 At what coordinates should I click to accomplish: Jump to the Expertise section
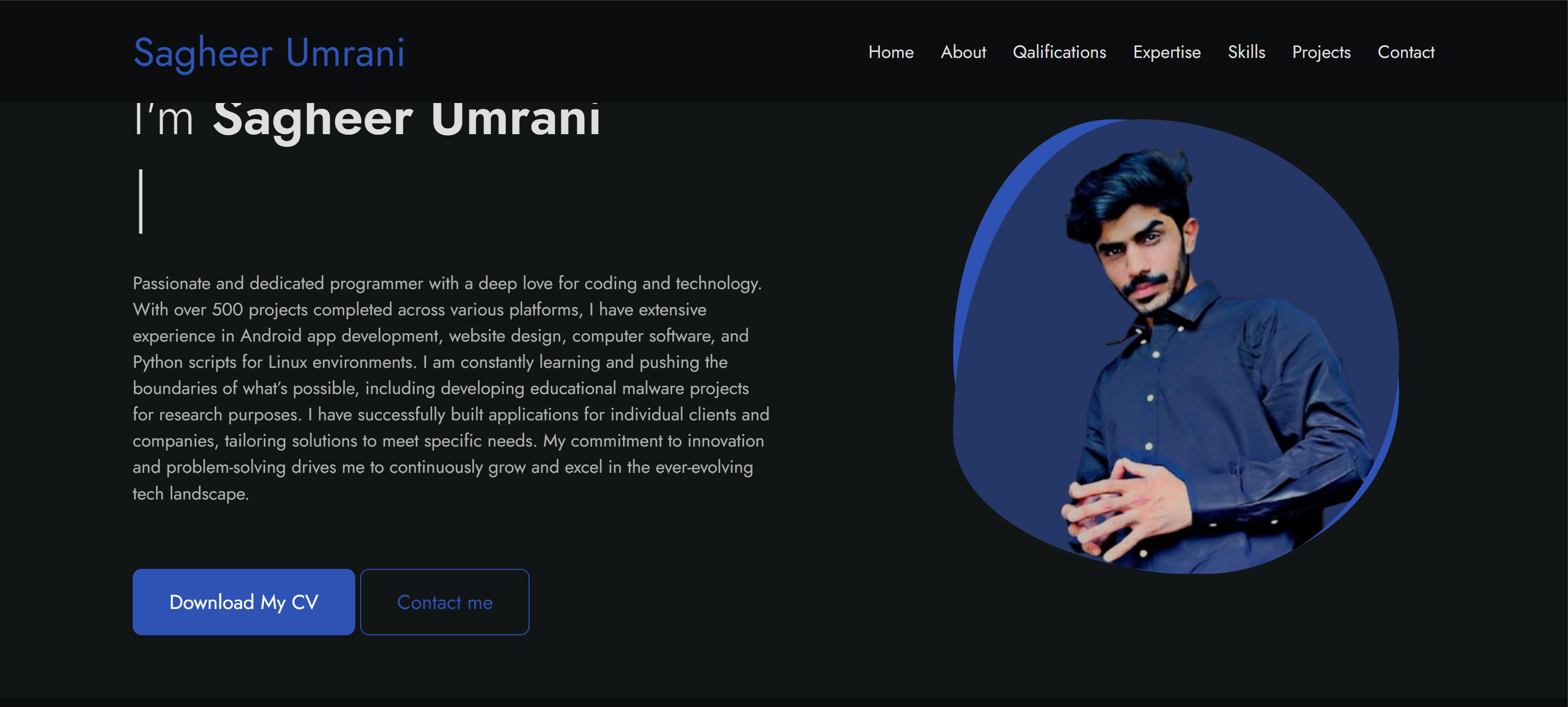1166,52
